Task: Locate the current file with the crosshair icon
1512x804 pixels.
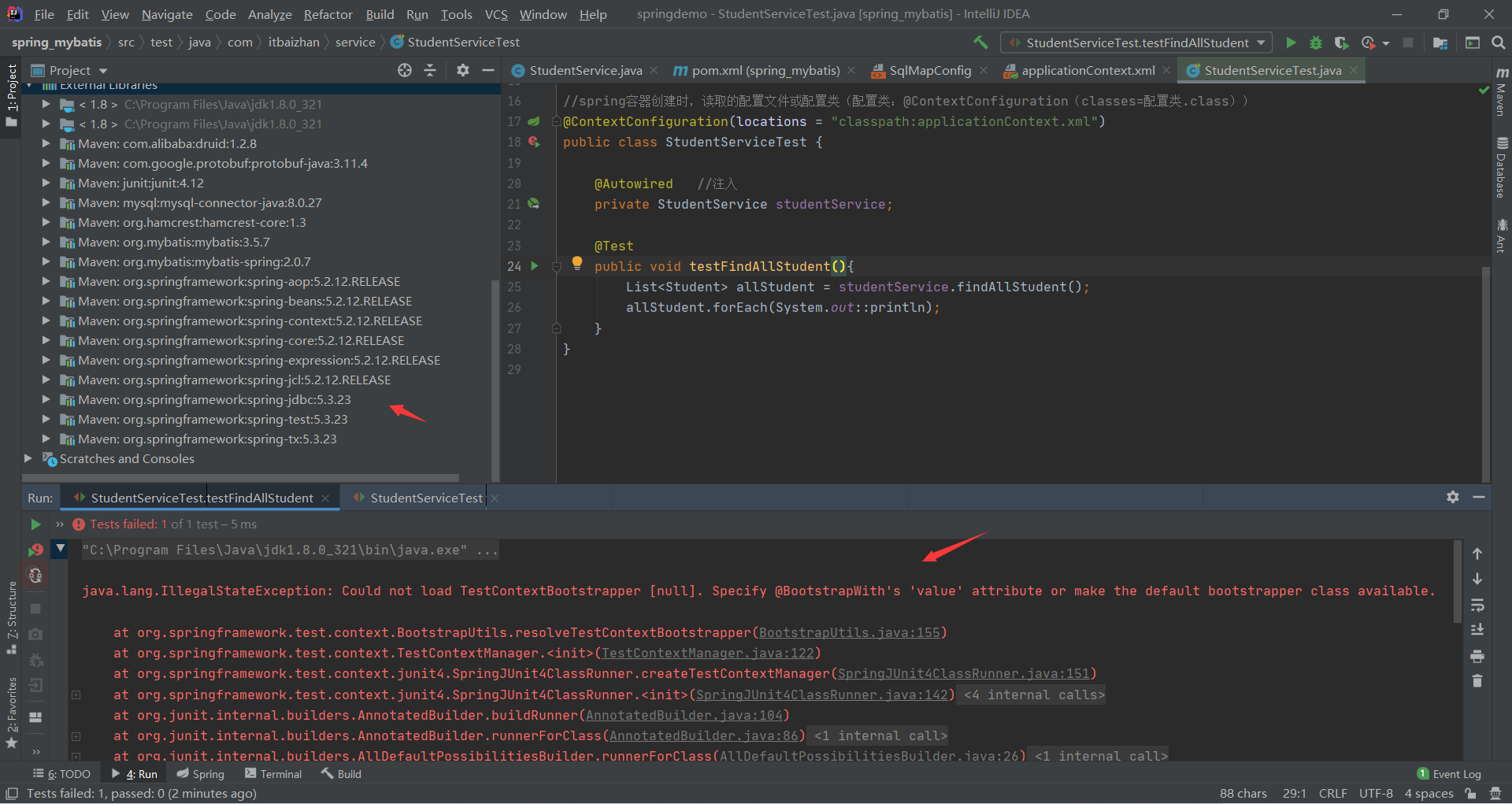Action: tap(405, 70)
